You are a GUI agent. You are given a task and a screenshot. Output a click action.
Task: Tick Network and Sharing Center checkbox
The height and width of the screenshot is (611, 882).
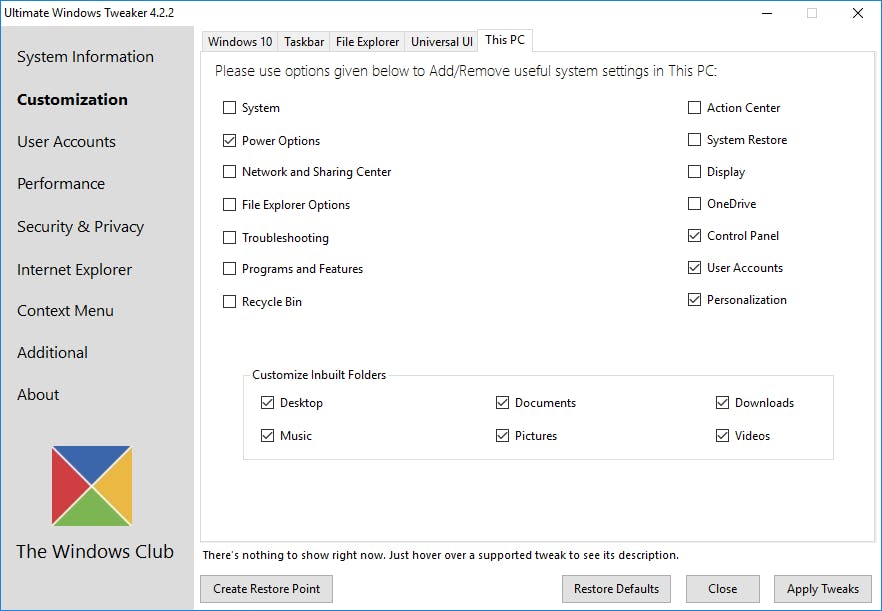coord(230,172)
